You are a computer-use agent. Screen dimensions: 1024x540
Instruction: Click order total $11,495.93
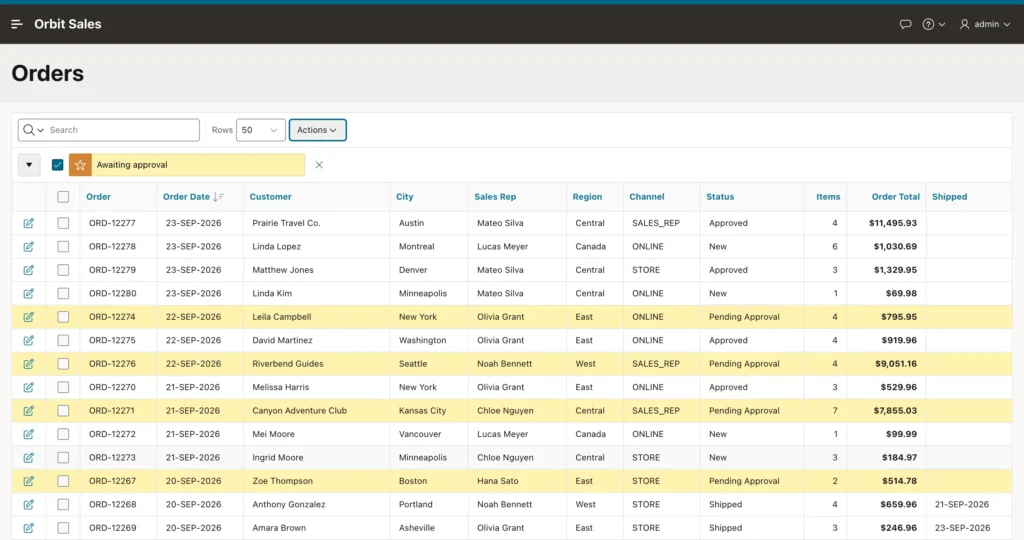point(893,223)
